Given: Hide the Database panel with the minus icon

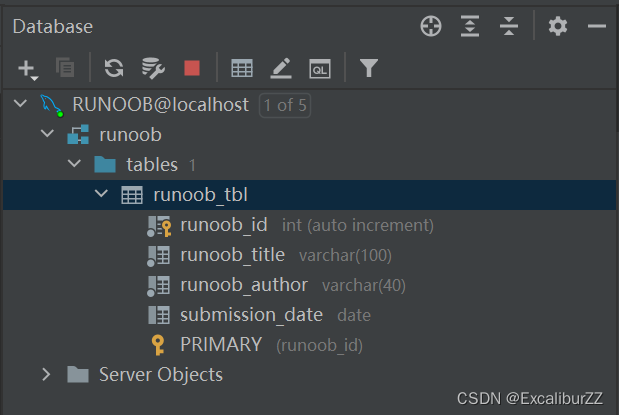Looking at the screenshot, I should pos(596,26).
